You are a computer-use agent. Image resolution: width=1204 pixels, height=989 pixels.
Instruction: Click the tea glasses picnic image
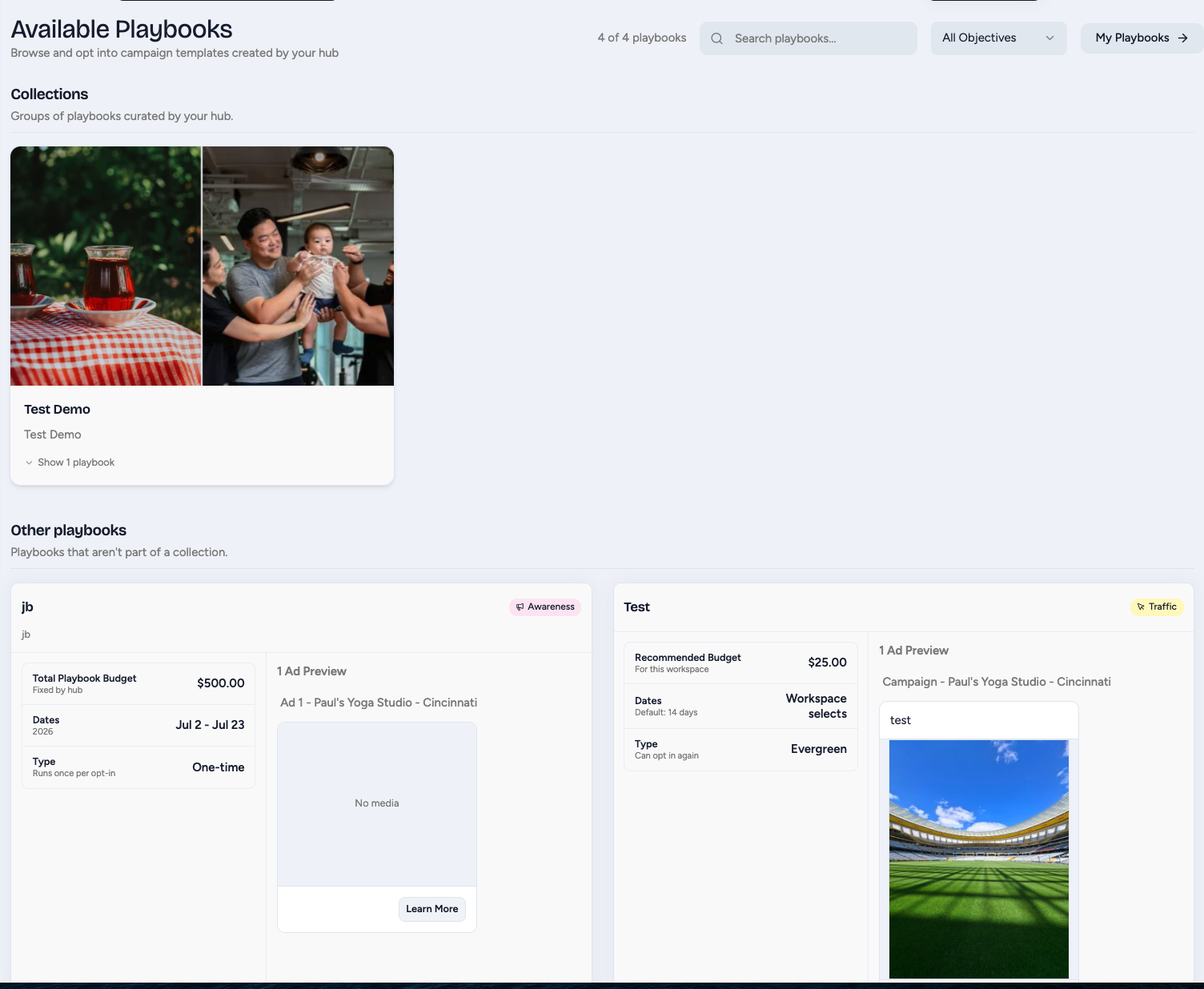click(x=106, y=266)
